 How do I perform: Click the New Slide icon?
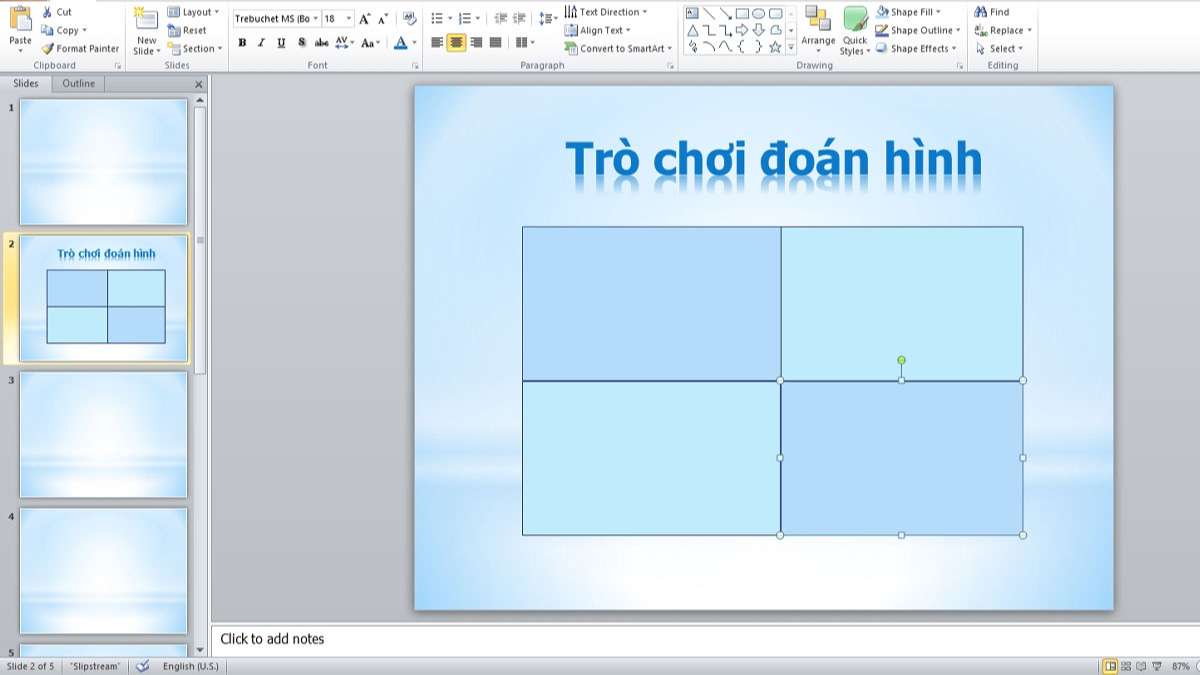tap(146, 18)
